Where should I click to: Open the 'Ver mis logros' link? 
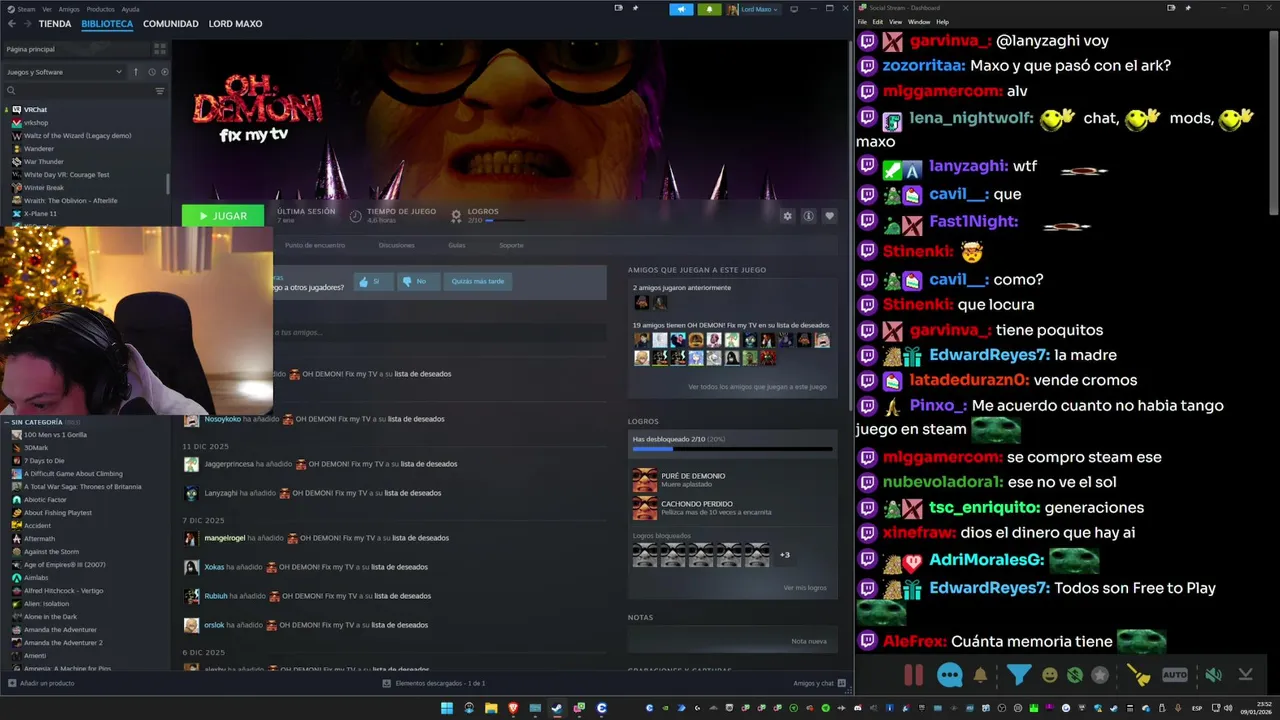(x=805, y=588)
